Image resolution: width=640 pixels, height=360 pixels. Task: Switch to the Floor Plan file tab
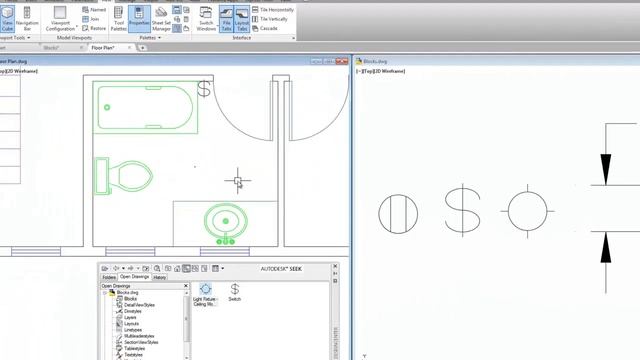[x=102, y=48]
